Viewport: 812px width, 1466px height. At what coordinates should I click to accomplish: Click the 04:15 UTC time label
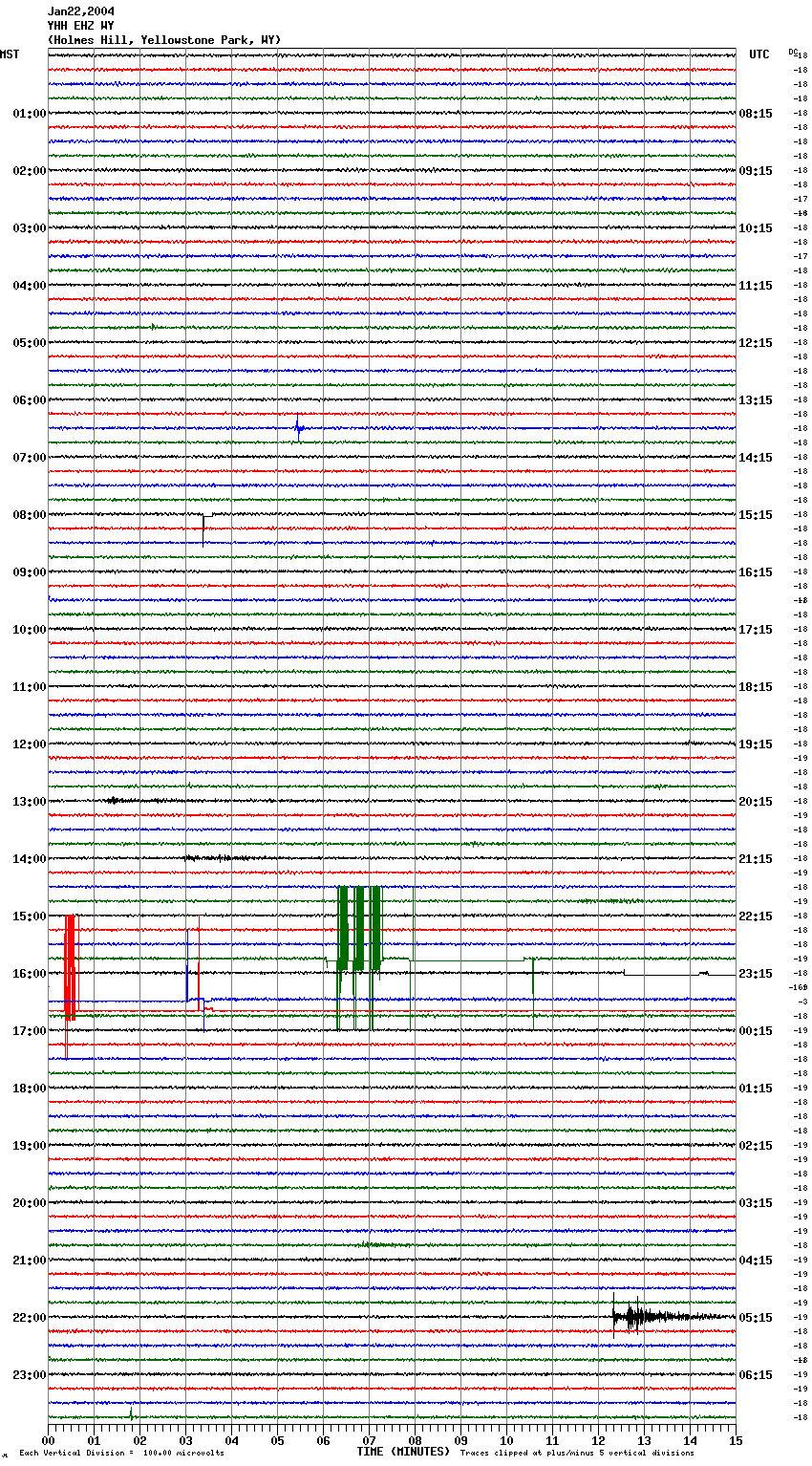pyautogui.click(x=756, y=1261)
